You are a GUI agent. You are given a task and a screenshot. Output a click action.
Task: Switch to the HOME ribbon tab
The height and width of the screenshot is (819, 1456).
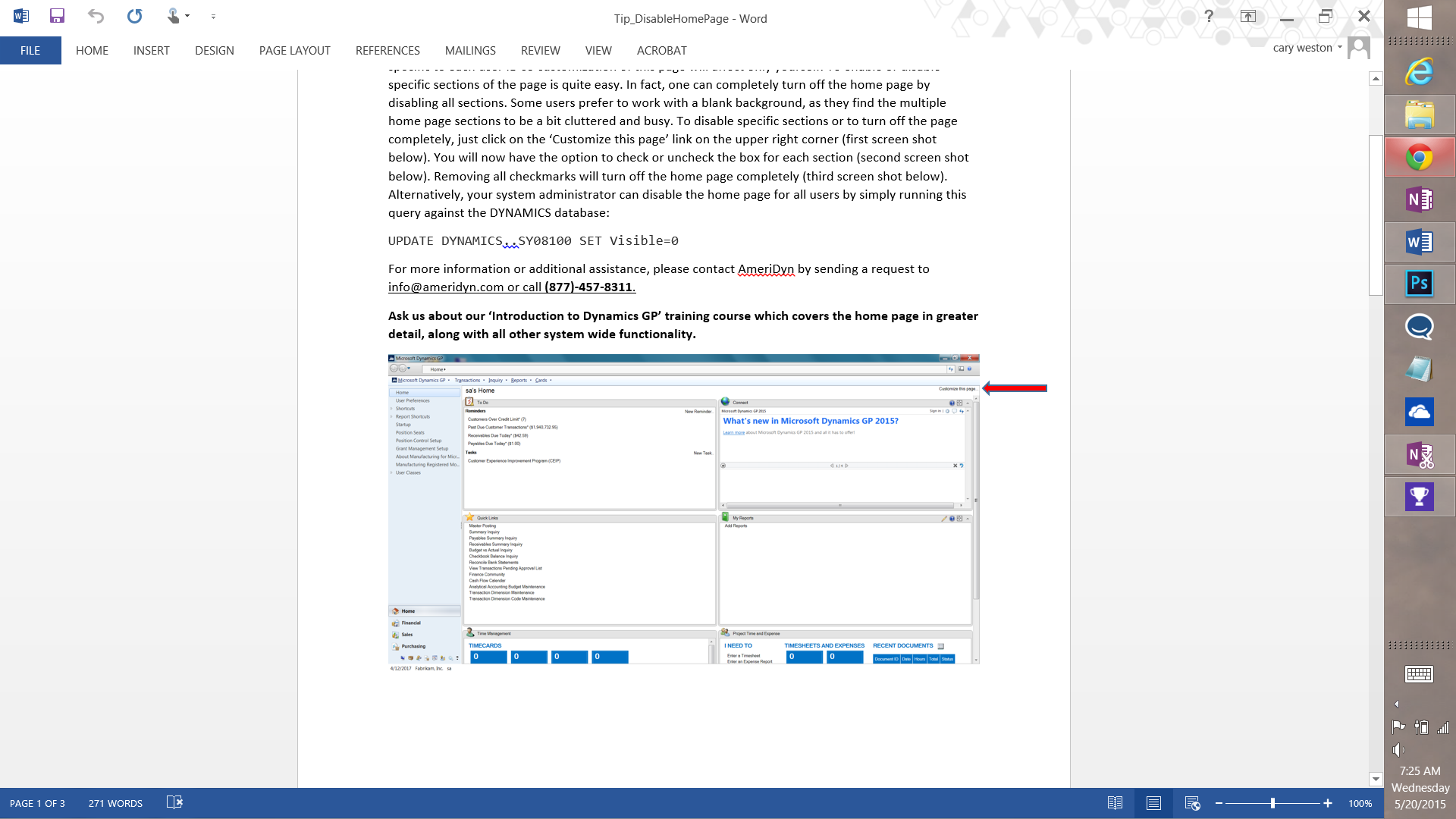92,50
